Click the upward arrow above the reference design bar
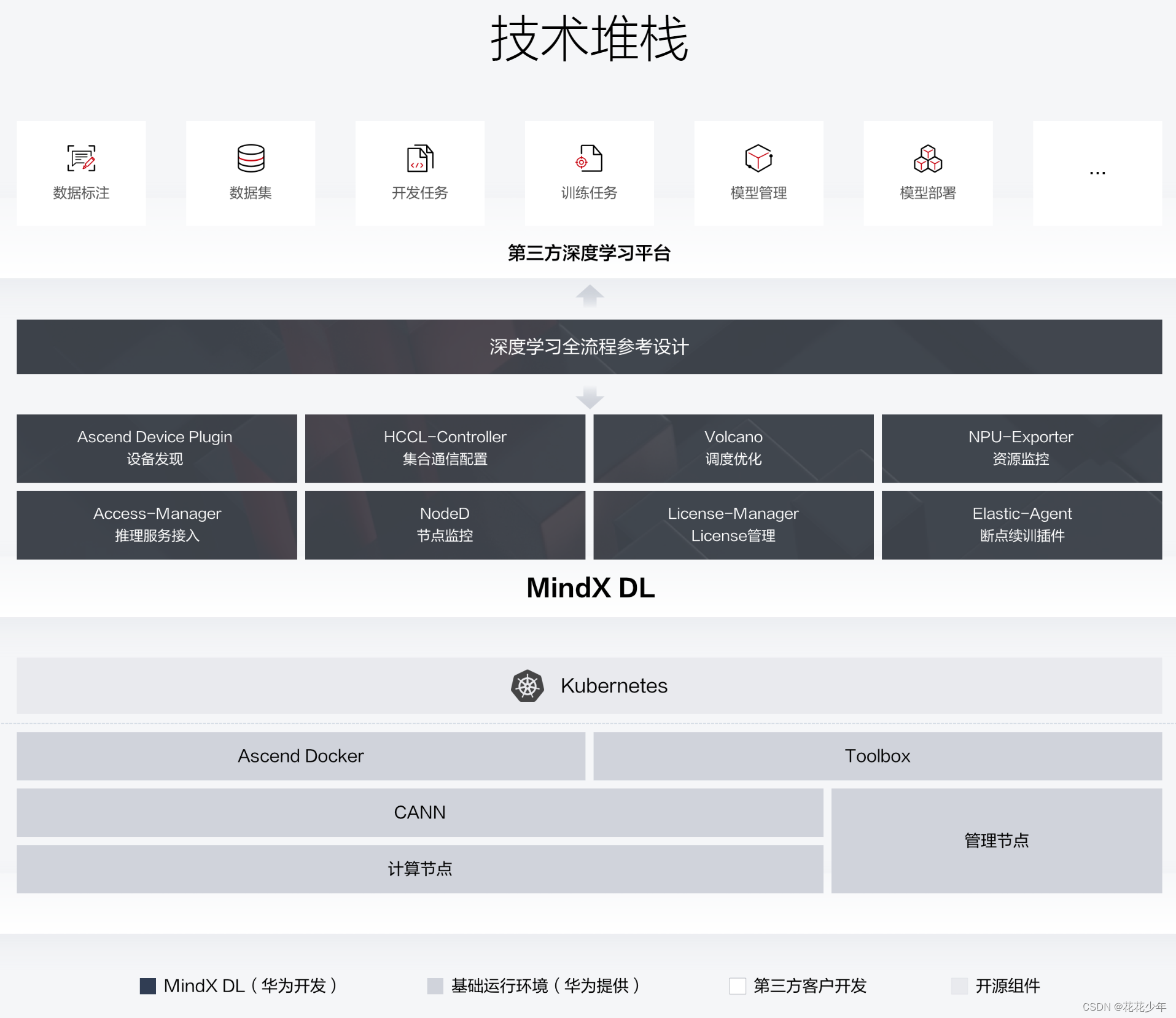The width and height of the screenshot is (1176, 1018). click(x=590, y=296)
